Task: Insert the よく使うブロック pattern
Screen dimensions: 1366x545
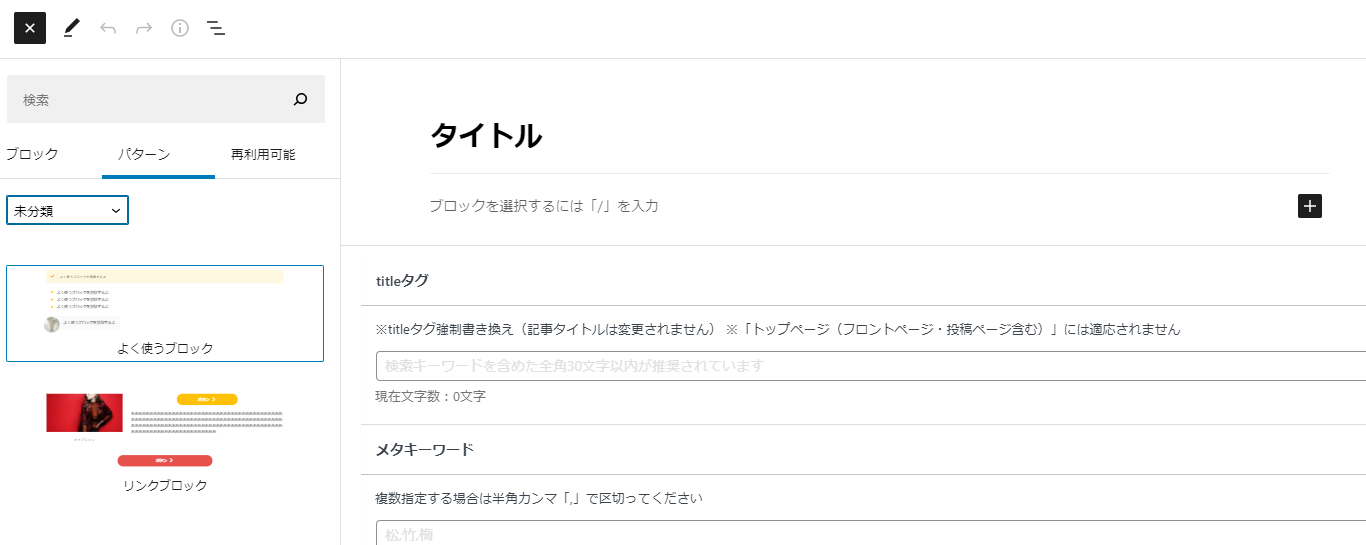Action: 165,313
